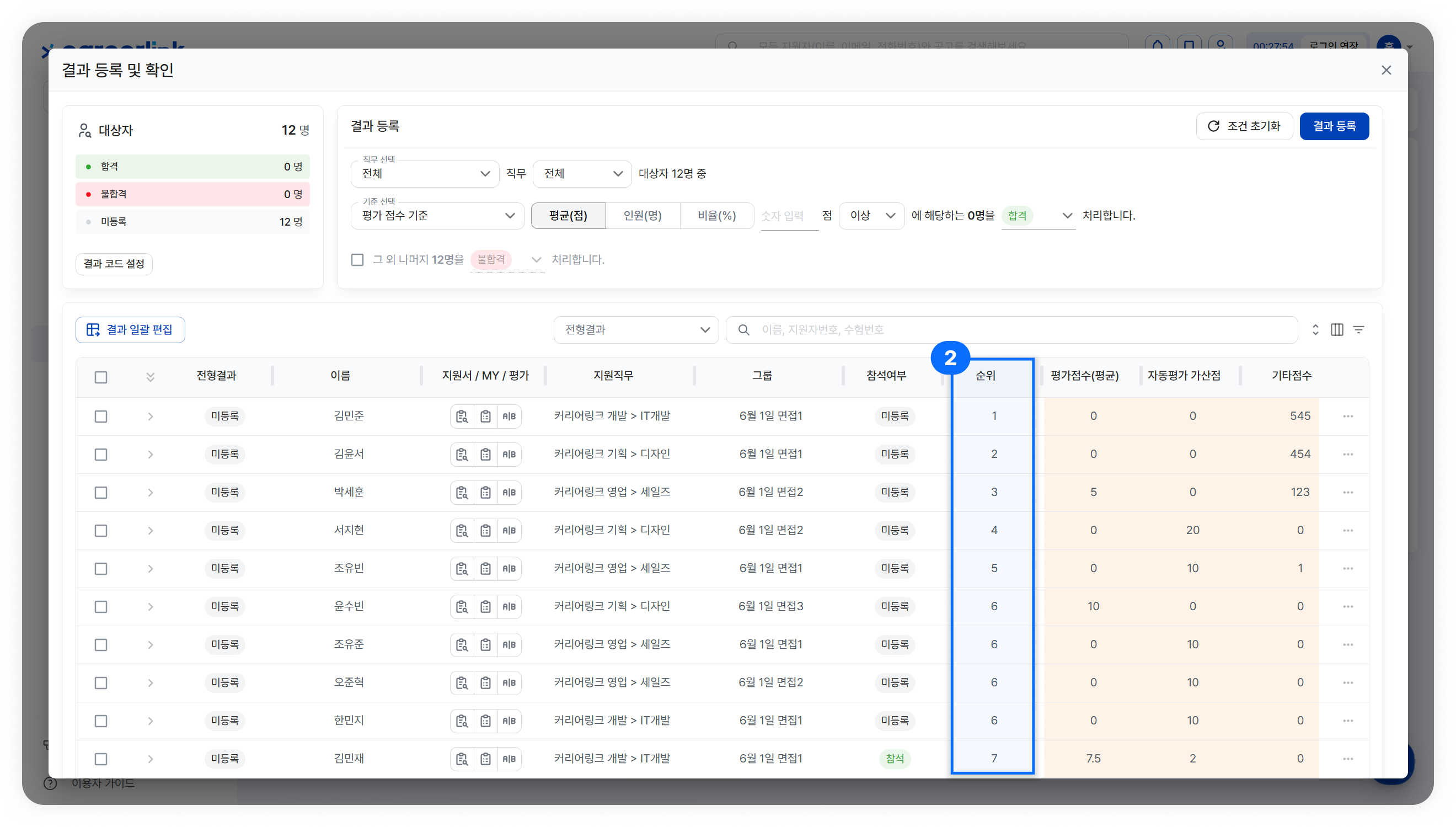This screenshot has height=827, width=1456.
Task: Check the box for 김민재
Action: point(101,759)
